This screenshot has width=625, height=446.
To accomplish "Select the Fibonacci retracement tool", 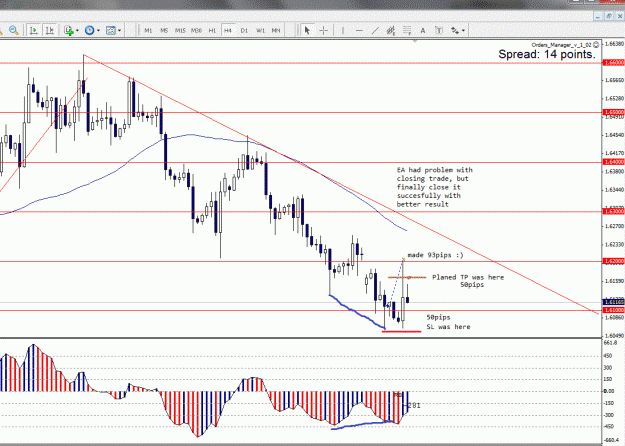I will click(407, 30).
